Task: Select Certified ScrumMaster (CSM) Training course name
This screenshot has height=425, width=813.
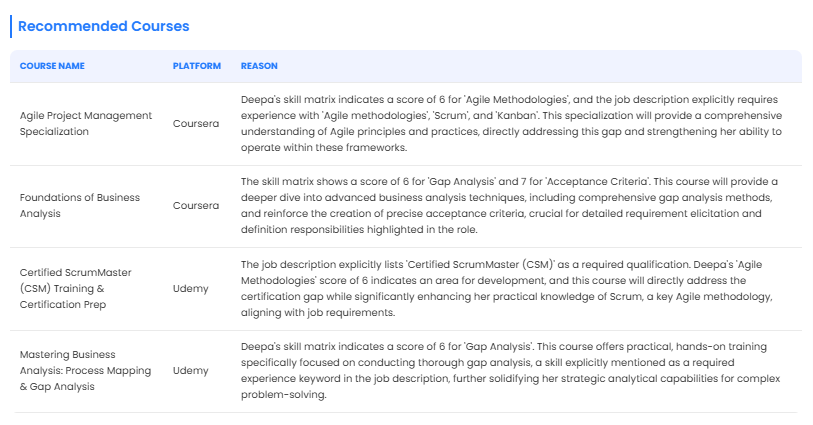Action: pyautogui.click(x=76, y=288)
